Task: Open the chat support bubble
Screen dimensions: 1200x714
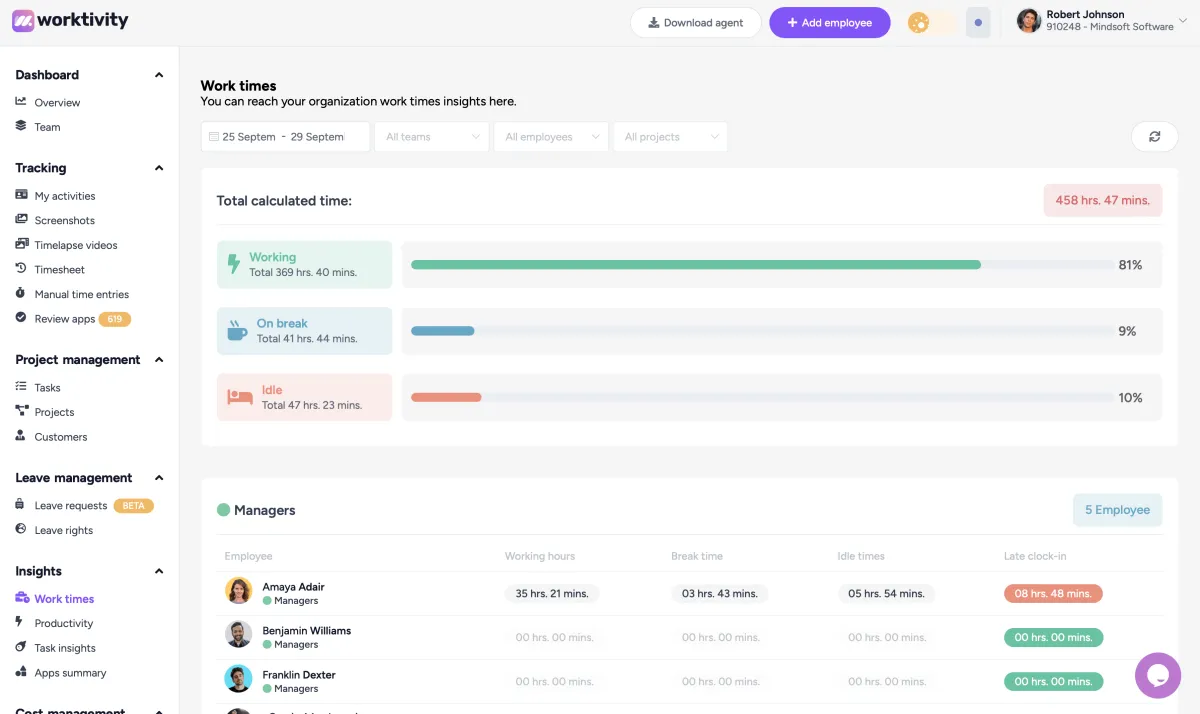Action: (1157, 675)
